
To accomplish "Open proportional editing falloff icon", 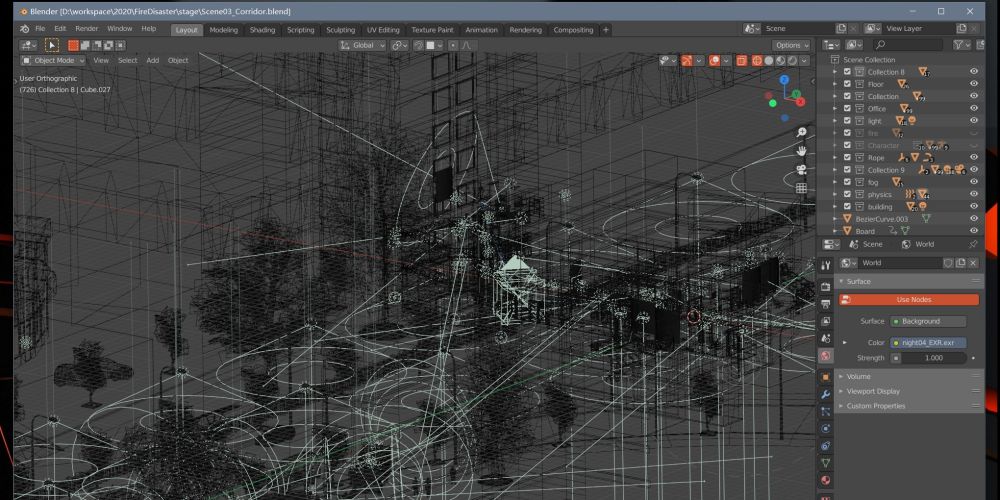I will 467,45.
